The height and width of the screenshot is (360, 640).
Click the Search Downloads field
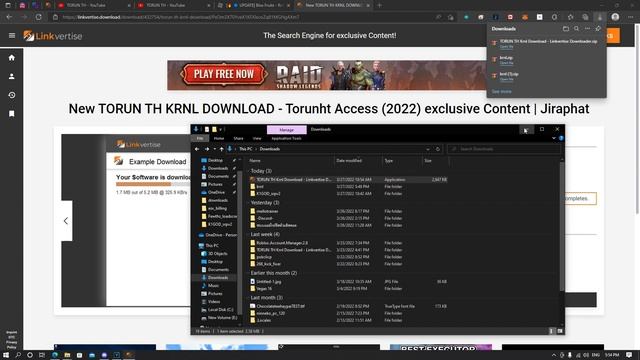pyautogui.click(x=504, y=149)
